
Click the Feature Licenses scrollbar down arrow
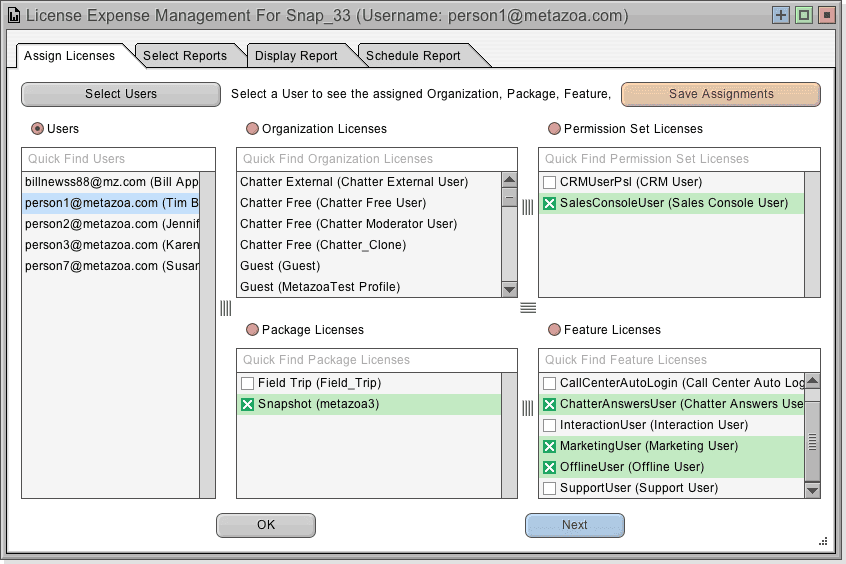(812, 490)
